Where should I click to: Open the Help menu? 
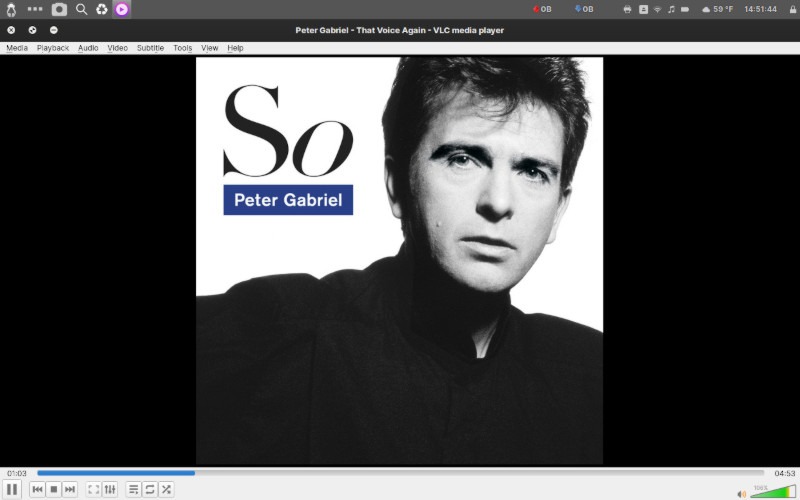235,48
